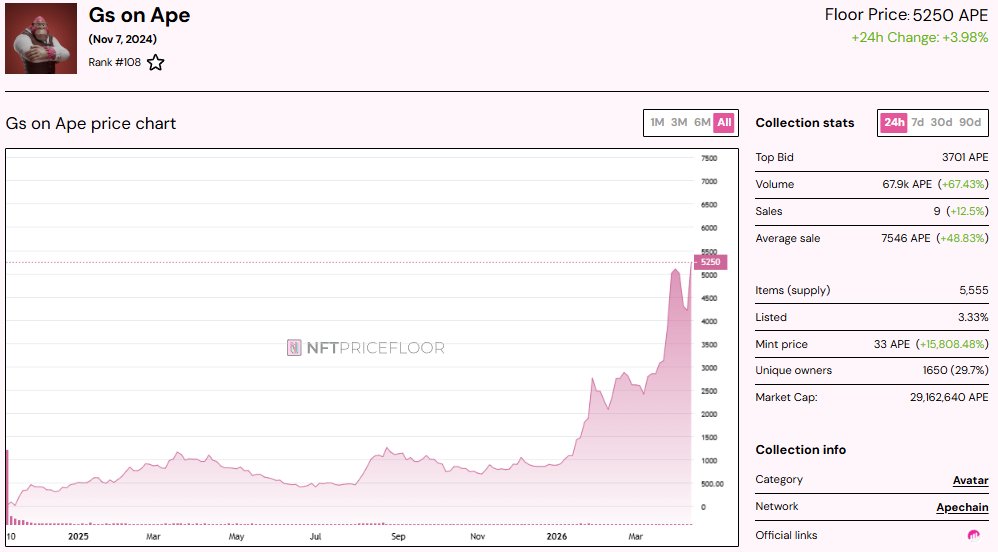Open the Avatar category link
The width and height of the screenshot is (998, 552).
(969, 480)
